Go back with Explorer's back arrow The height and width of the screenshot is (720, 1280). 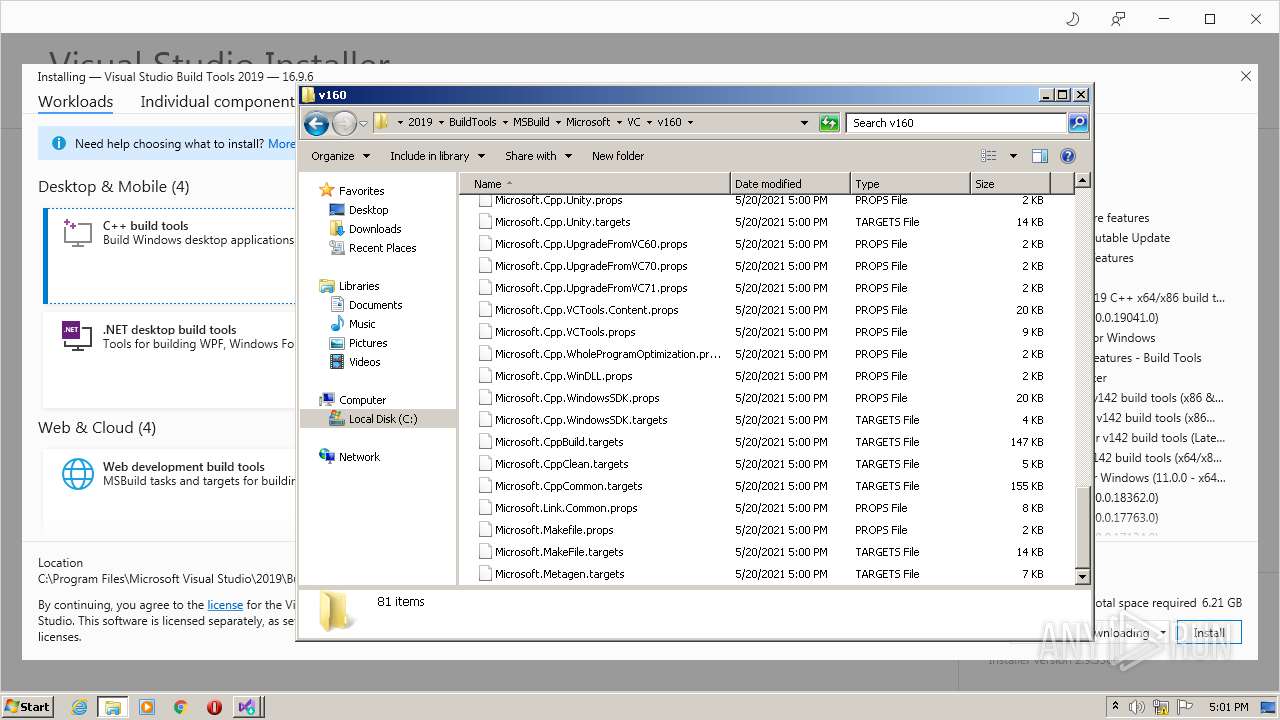pos(316,123)
